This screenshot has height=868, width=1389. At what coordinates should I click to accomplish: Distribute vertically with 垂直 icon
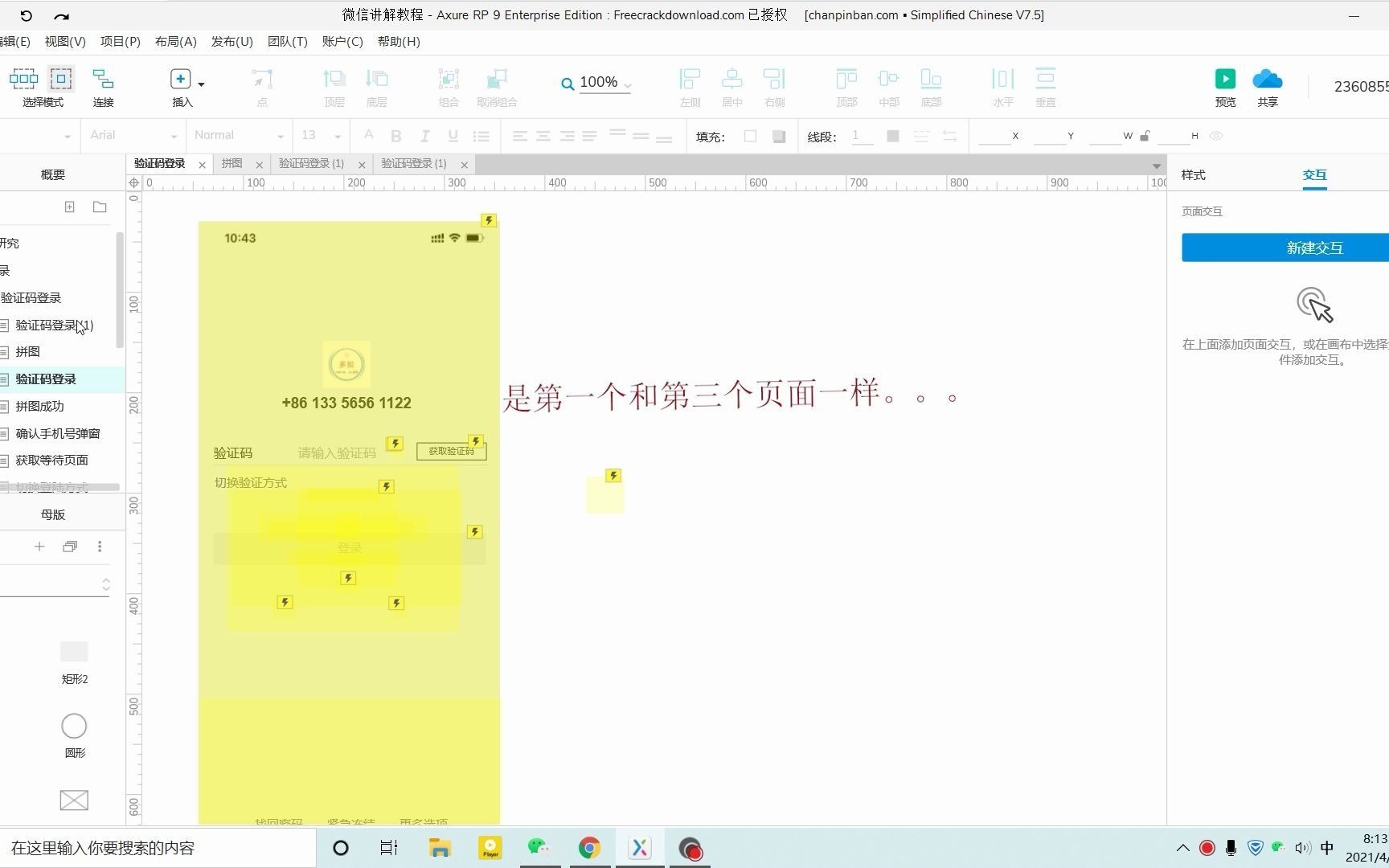1045,79
